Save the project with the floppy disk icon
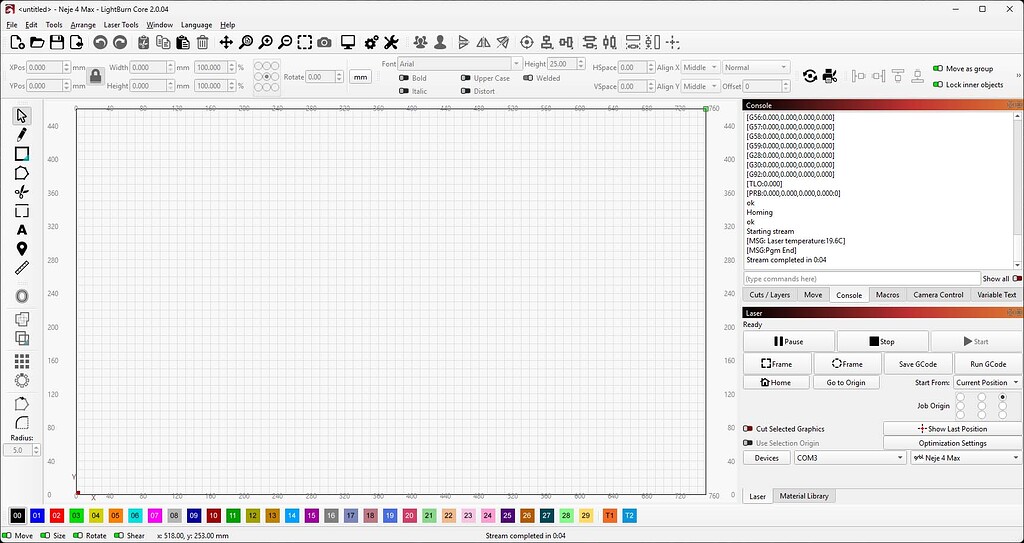This screenshot has width=1024, height=543. 57,42
